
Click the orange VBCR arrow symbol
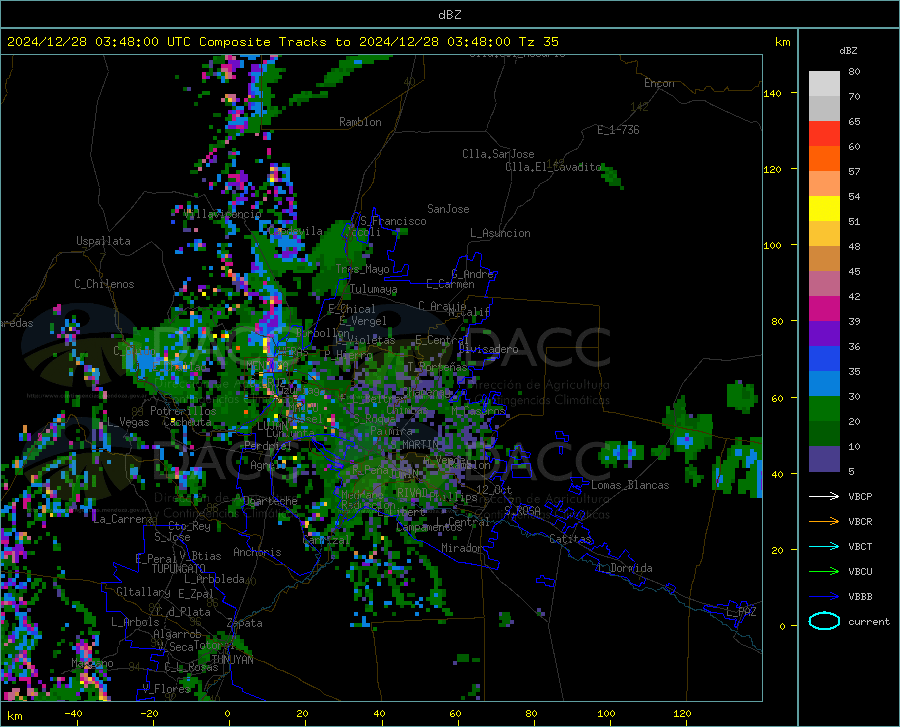pyautogui.click(x=824, y=522)
